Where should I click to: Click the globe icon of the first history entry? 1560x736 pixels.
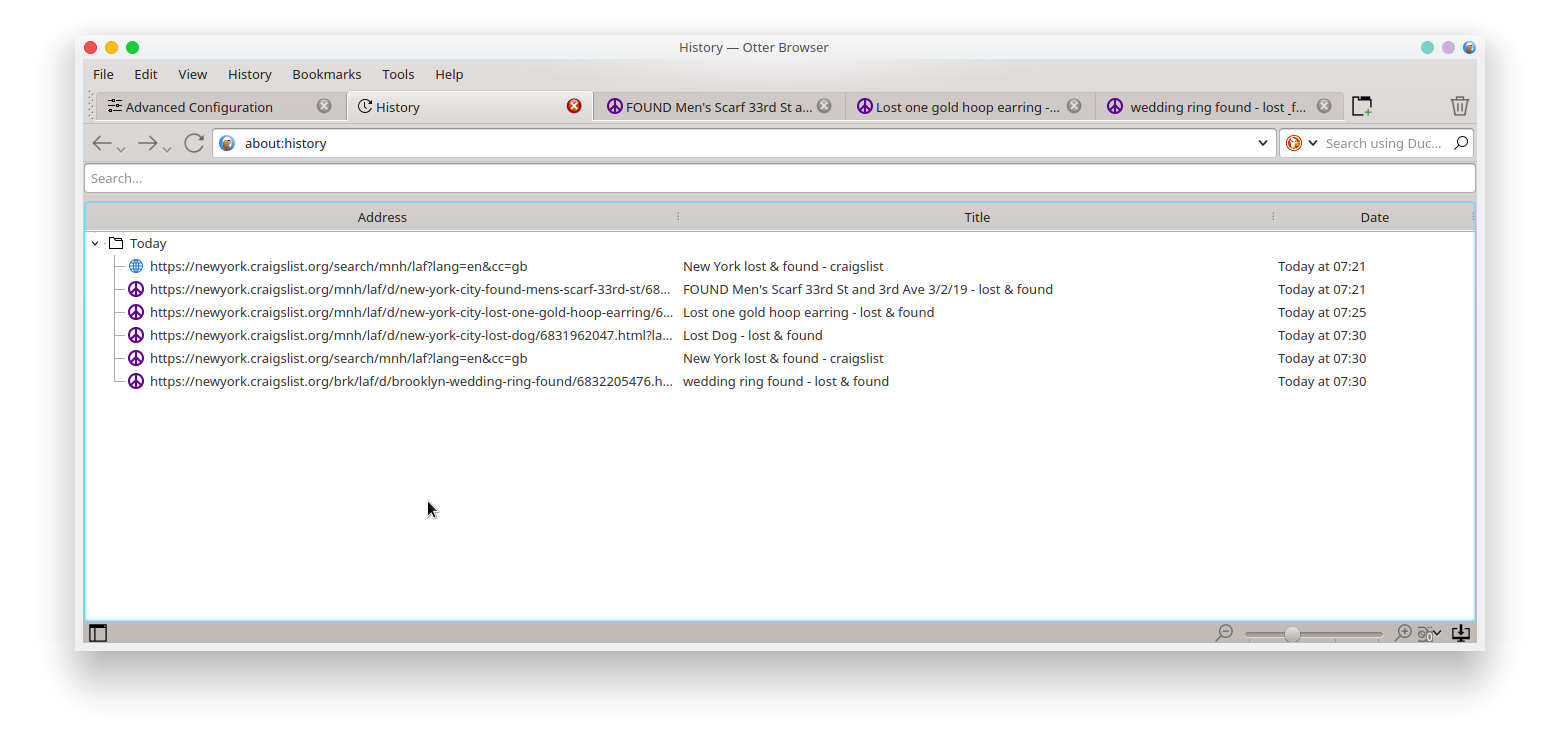coord(136,266)
